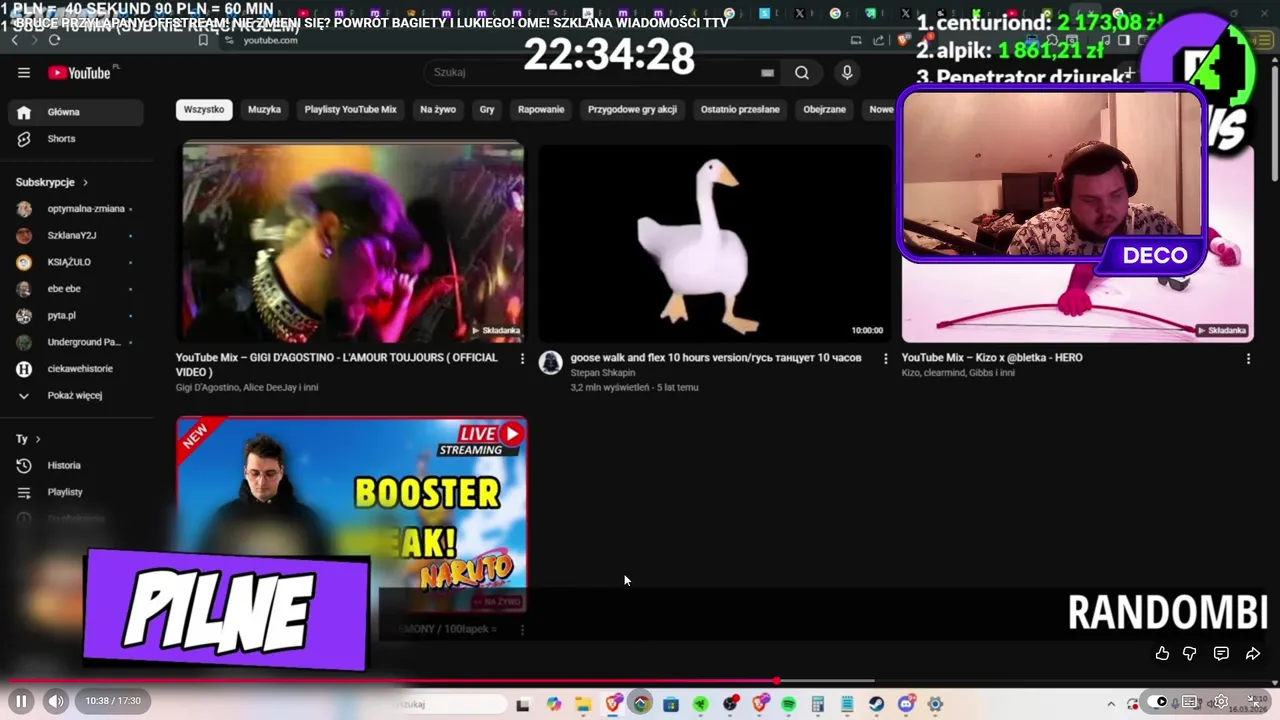
Task: Select the Rapowanie filter chip
Action: [x=541, y=109]
